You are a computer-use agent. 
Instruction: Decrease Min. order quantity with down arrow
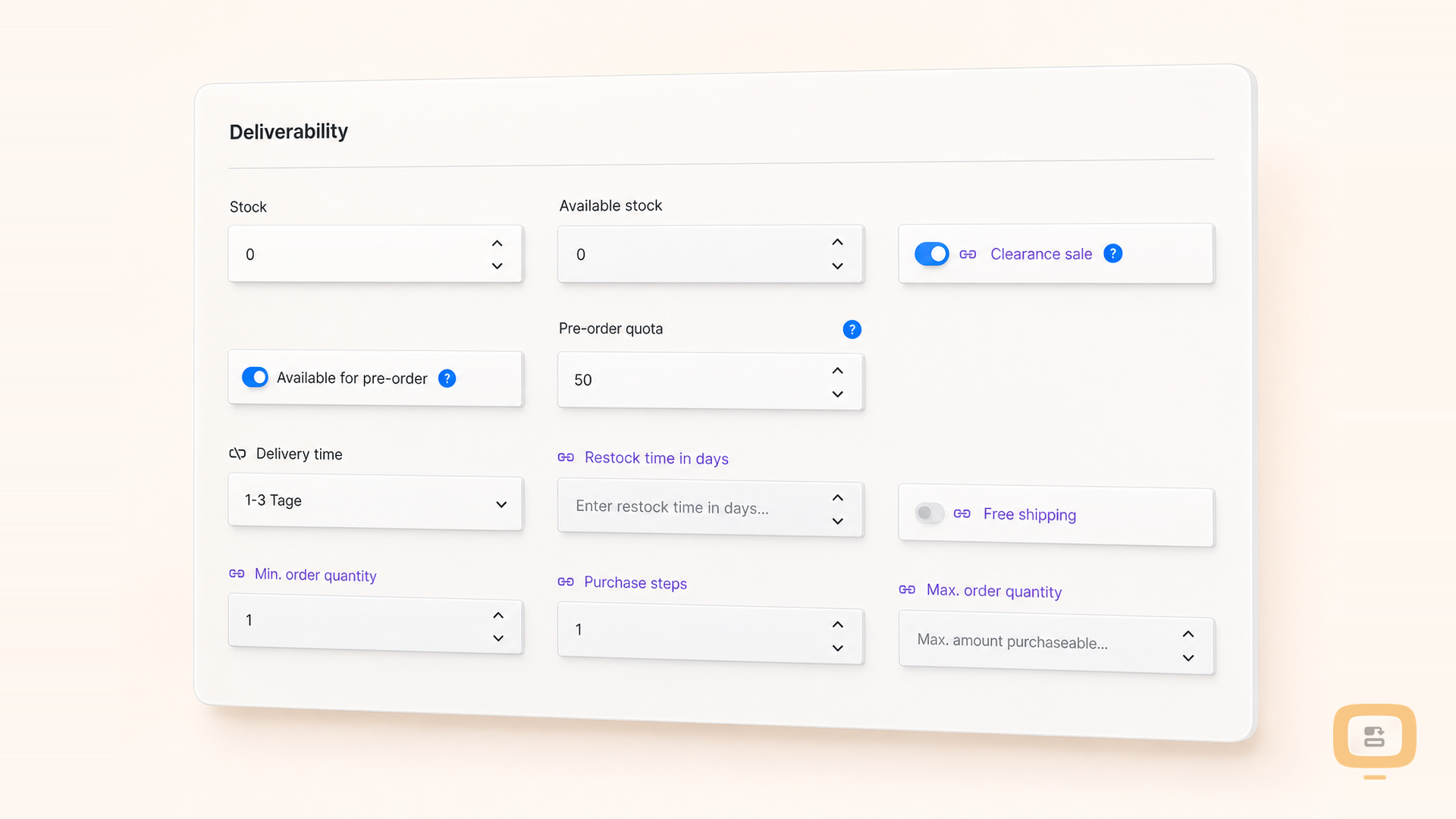(497, 639)
